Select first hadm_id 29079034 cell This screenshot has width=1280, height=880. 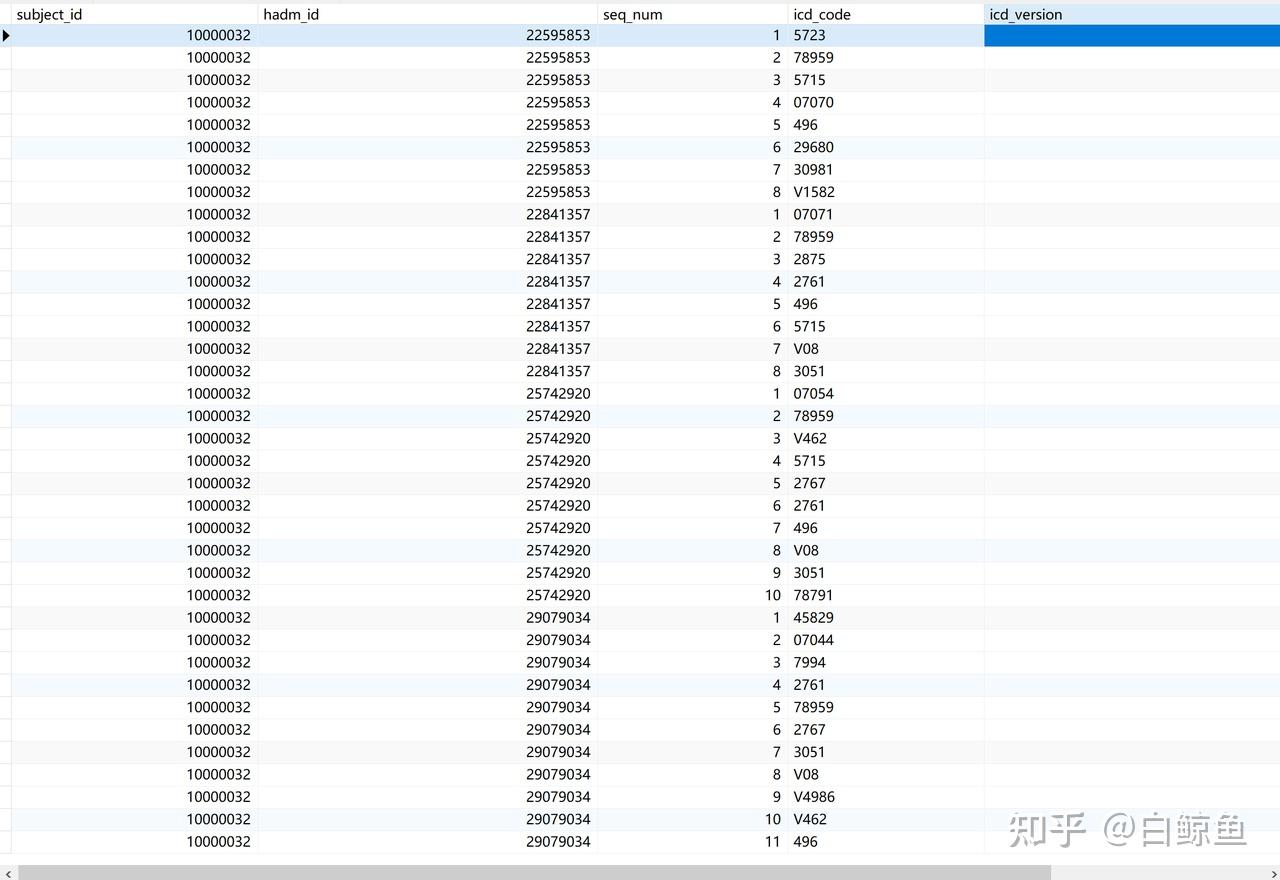427,617
